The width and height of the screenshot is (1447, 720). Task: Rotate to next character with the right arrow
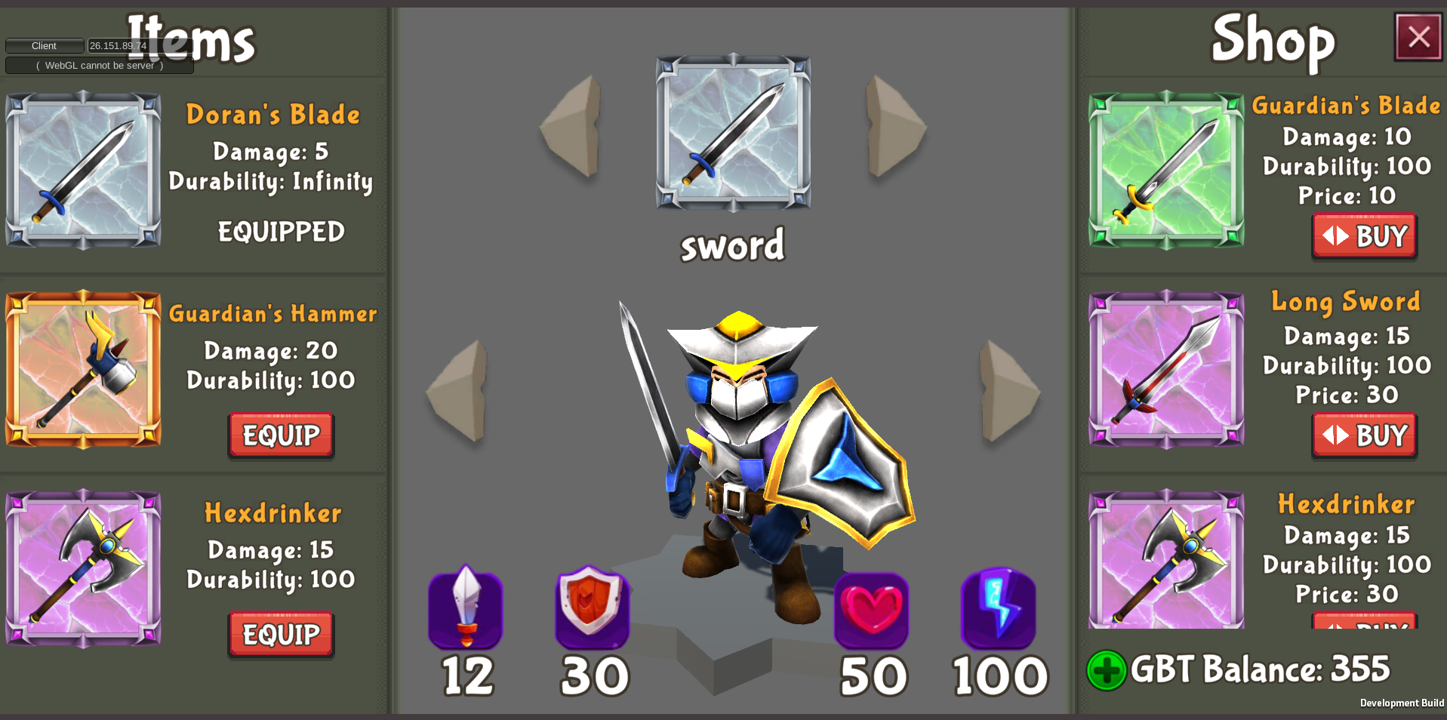(1010, 391)
